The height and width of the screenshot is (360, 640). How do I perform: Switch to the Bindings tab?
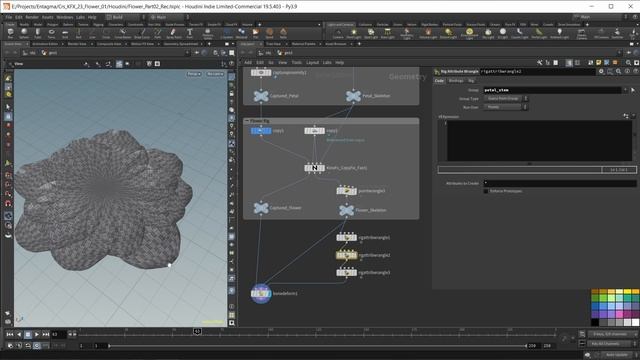click(x=456, y=81)
